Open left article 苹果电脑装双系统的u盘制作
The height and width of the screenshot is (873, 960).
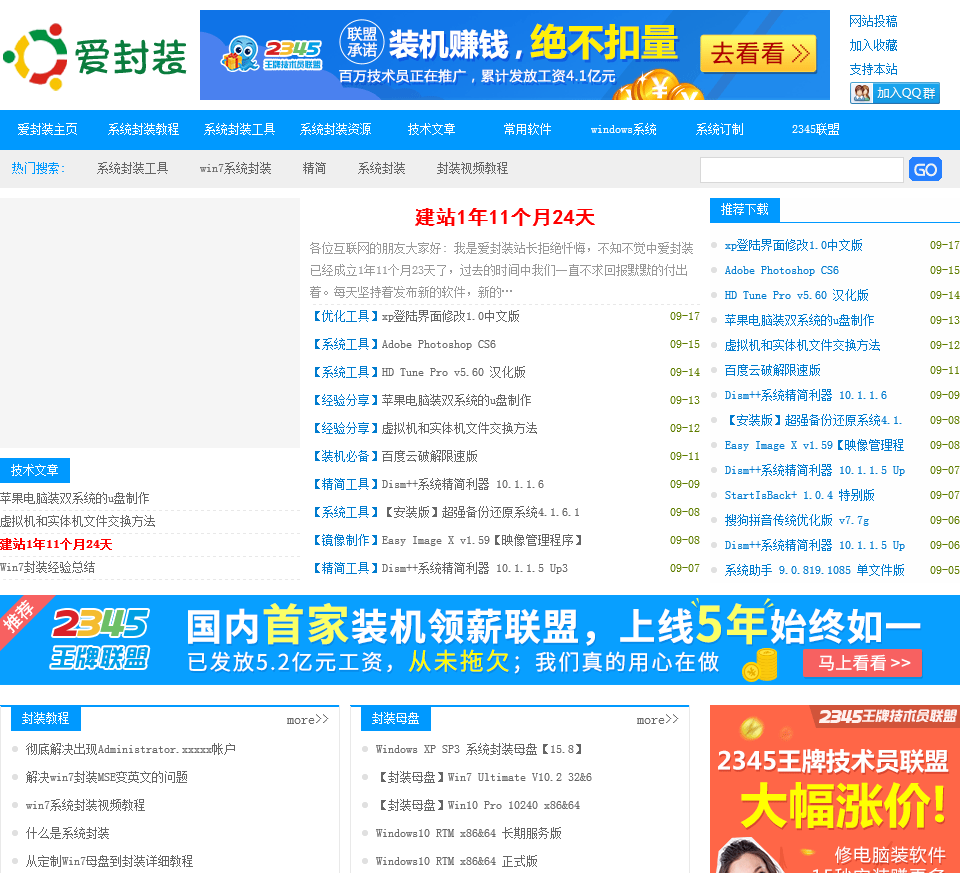pos(75,498)
